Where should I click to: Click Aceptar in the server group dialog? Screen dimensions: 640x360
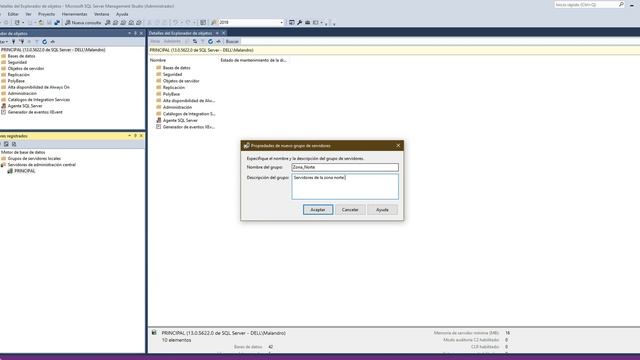click(x=318, y=209)
